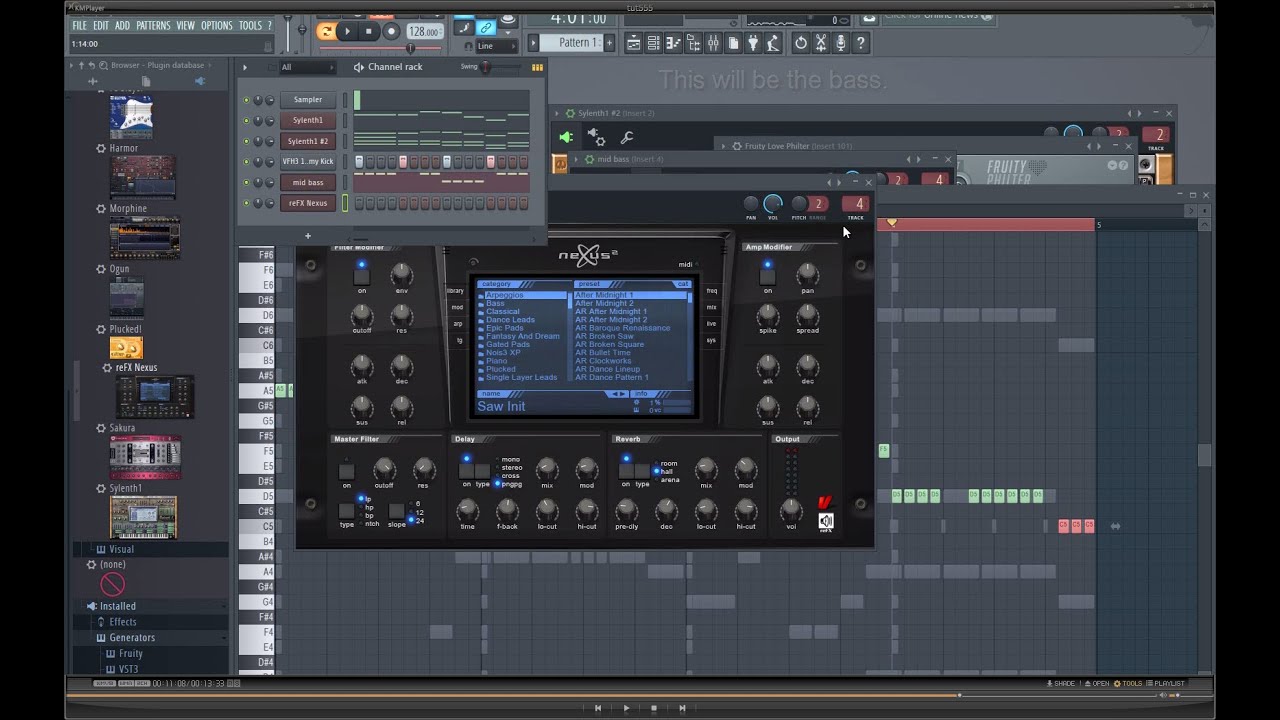Screen dimensions: 1280x720
Task: Click the channel rack speaker icon
Action: 359,67
